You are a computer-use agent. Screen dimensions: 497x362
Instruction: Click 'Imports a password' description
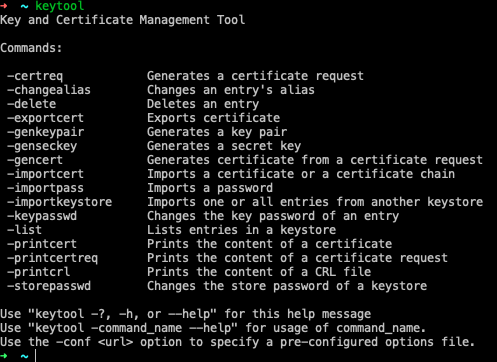click(x=210, y=188)
